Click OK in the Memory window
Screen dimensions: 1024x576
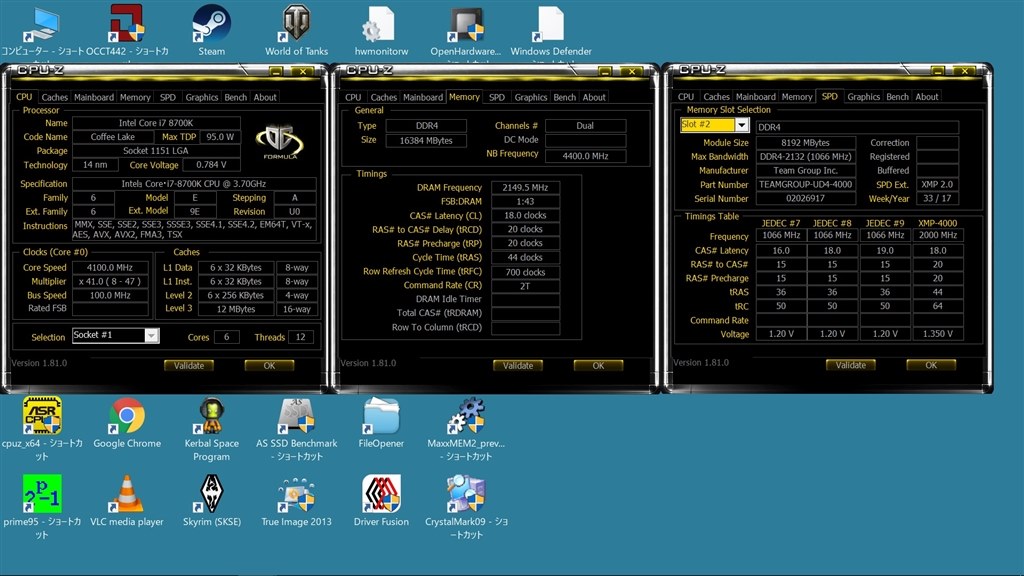(x=598, y=366)
